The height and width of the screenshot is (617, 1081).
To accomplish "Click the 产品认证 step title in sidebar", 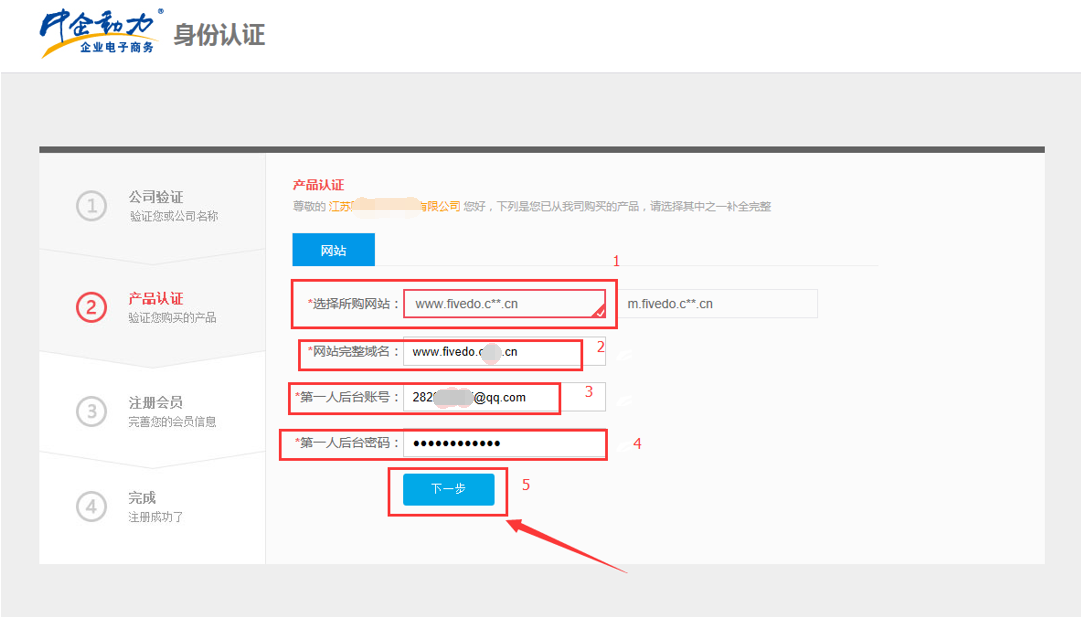I will tap(156, 299).
